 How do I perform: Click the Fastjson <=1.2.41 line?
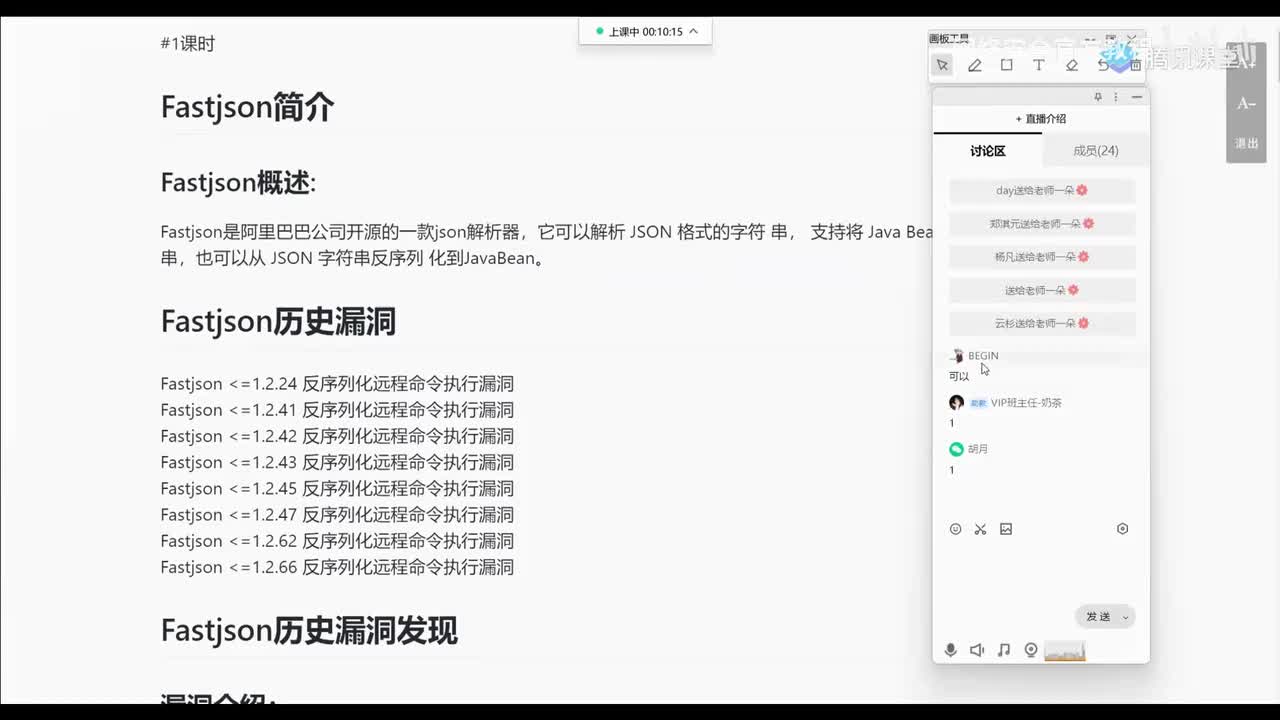click(x=337, y=410)
